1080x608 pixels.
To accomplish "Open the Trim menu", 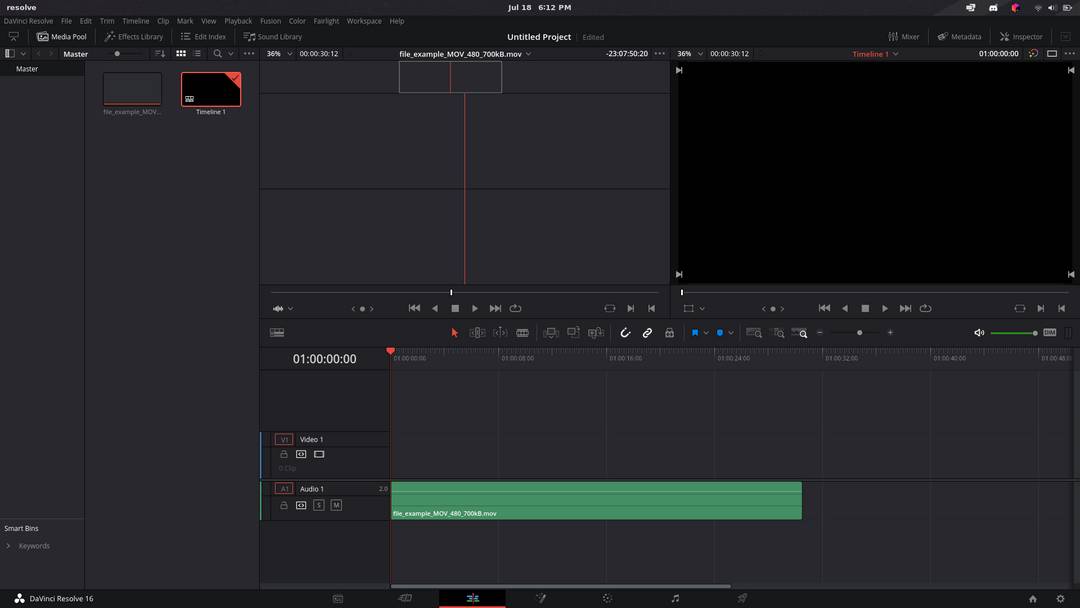I will point(107,21).
